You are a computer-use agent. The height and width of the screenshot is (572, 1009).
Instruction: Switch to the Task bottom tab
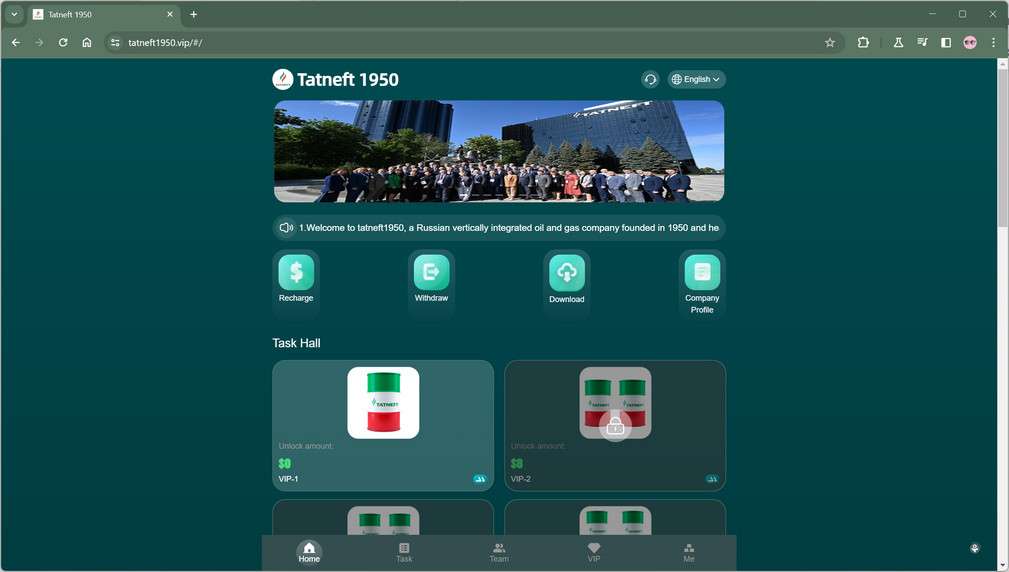pos(404,552)
